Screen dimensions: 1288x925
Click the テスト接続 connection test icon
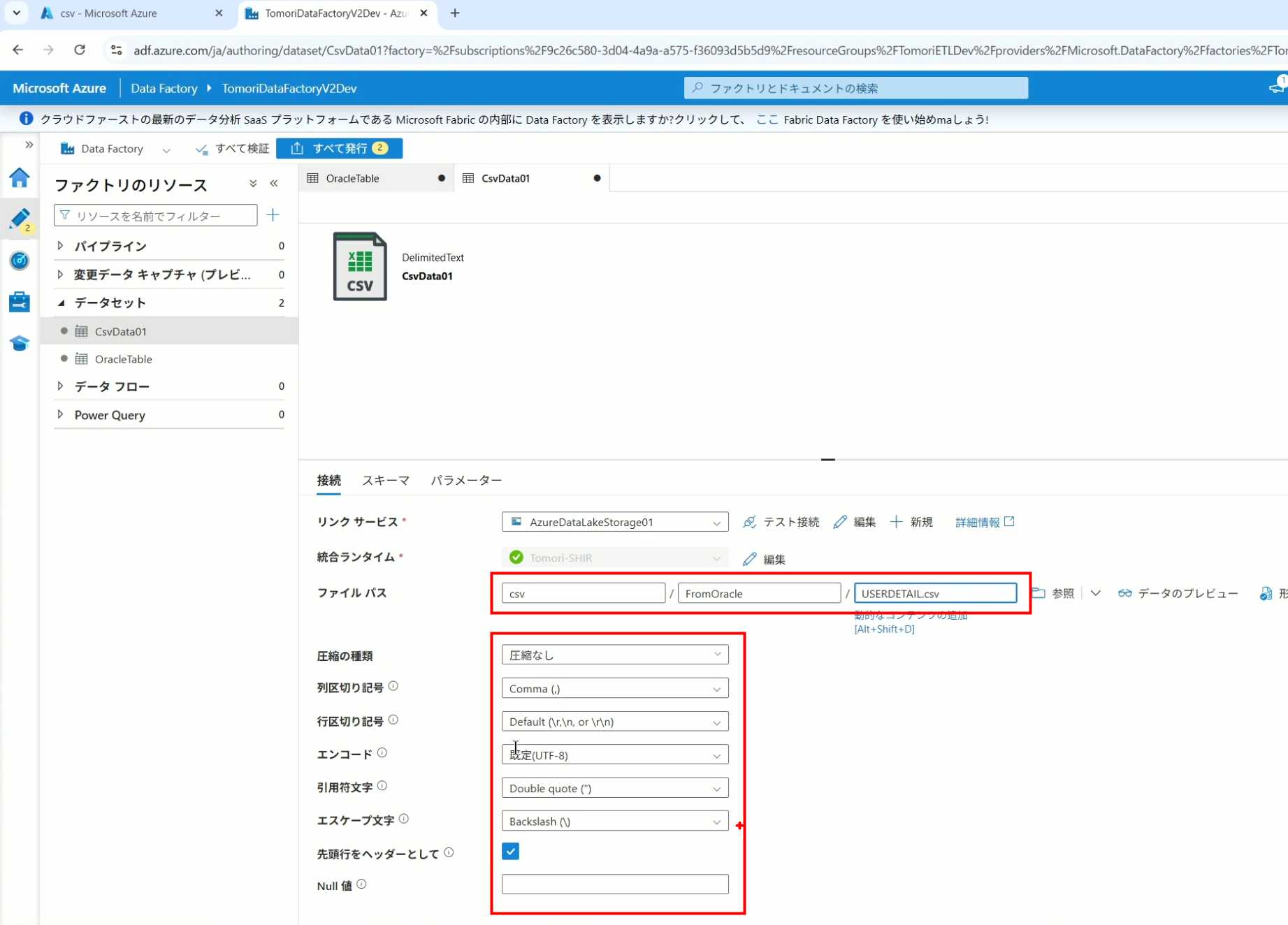tap(750, 522)
